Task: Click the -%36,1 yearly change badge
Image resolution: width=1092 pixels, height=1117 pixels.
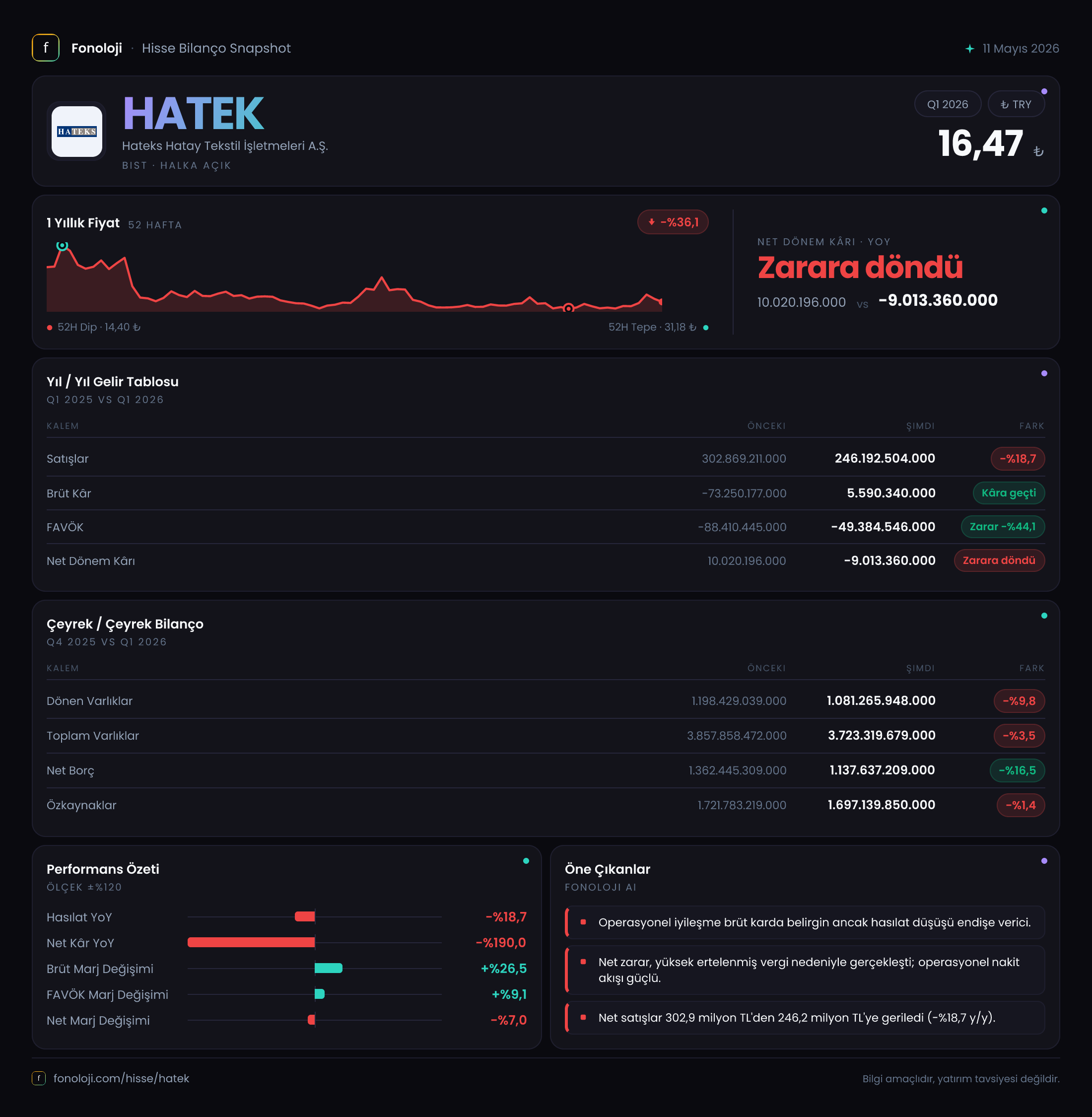Action: [673, 222]
